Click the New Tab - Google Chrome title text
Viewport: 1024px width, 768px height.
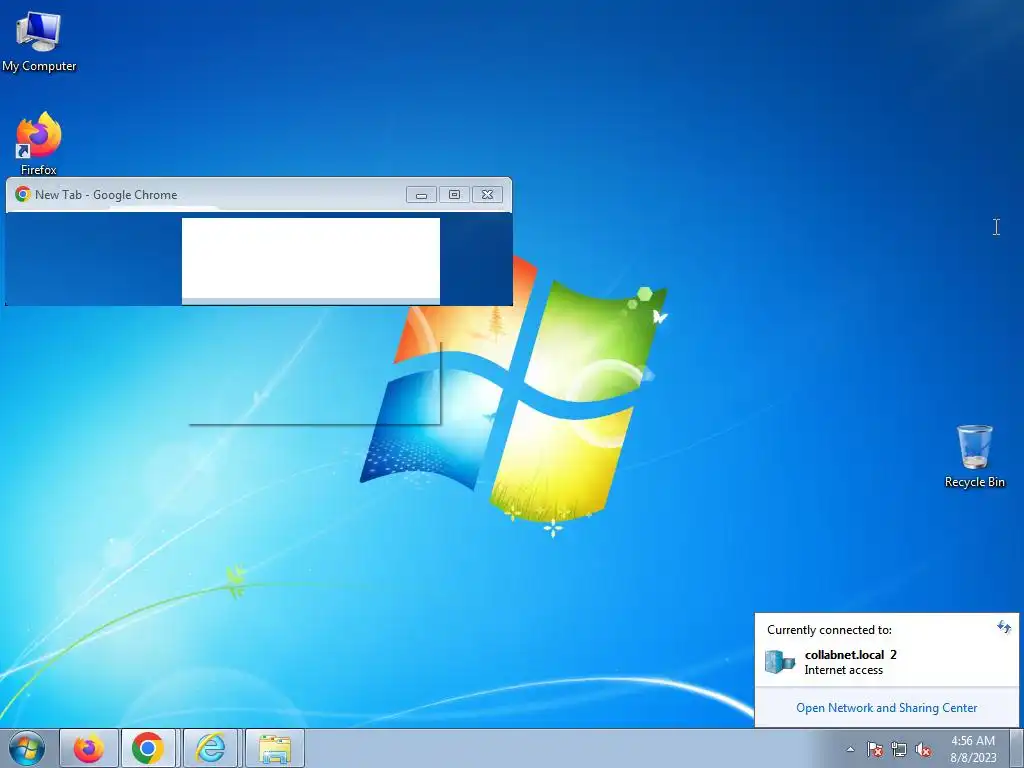106,195
